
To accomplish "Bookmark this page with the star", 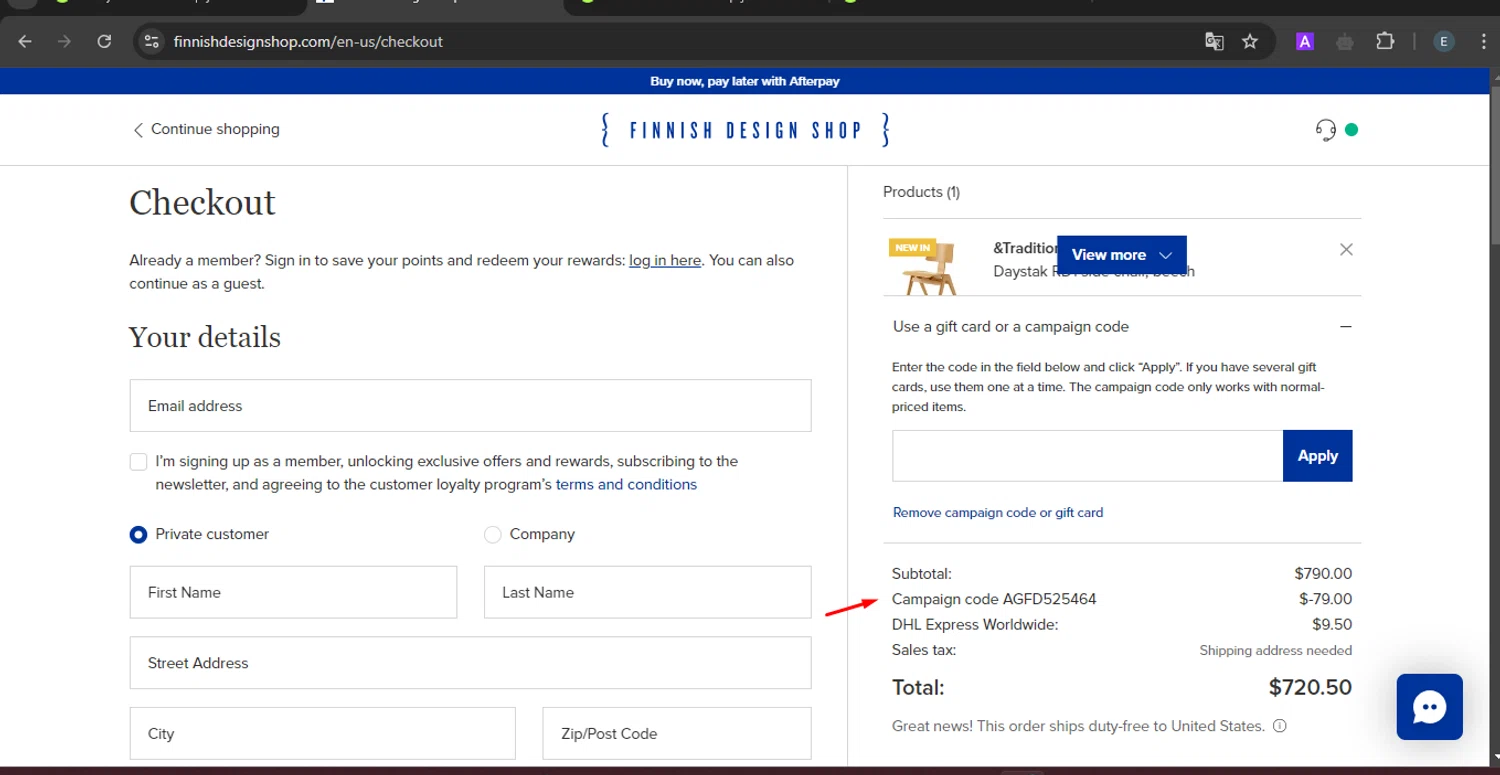I will (1250, 41).
